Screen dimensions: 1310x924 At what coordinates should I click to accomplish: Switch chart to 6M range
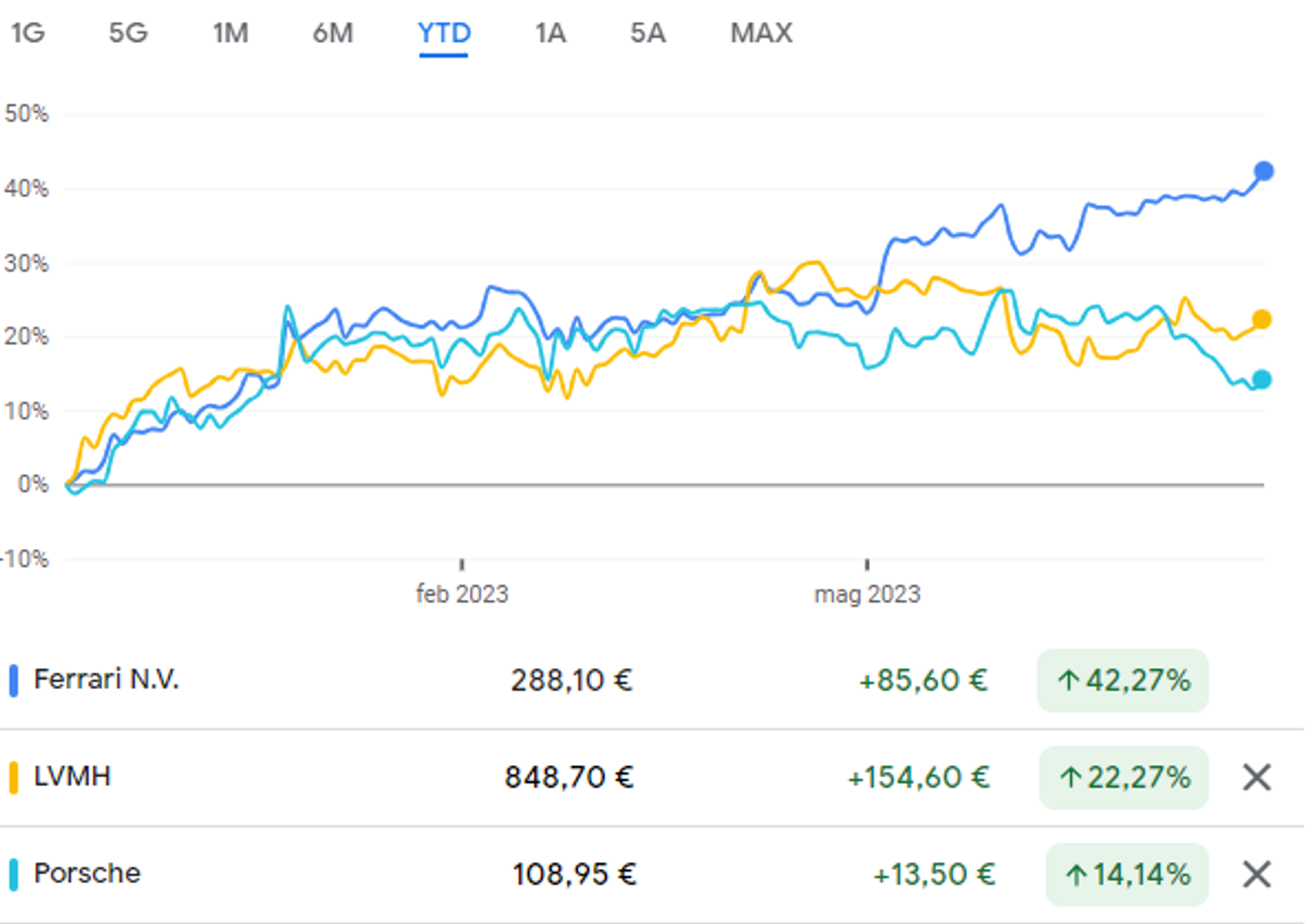(x=333, y=33)
